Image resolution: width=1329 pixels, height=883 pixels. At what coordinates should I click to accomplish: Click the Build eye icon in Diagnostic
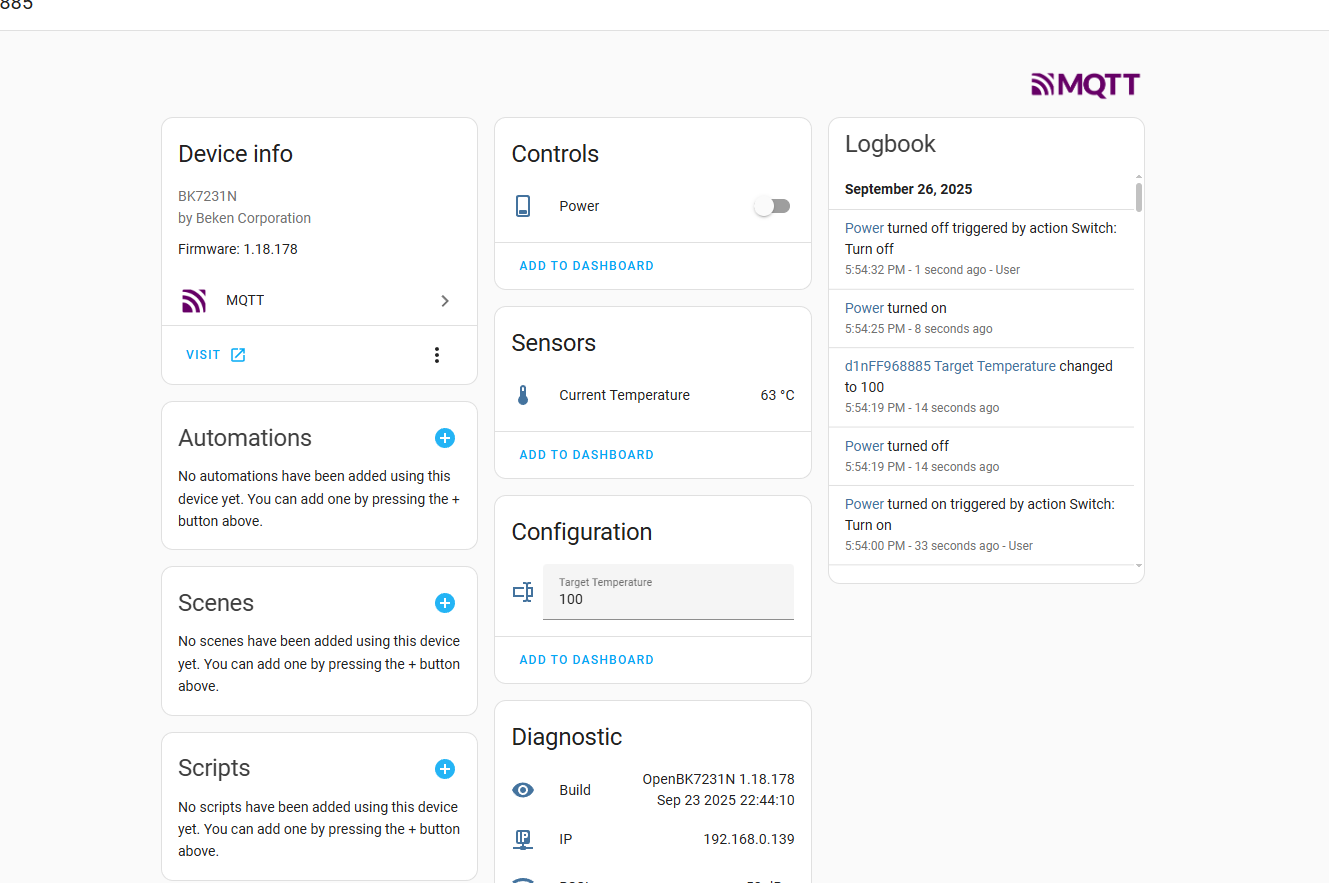[x=523, y=790]
